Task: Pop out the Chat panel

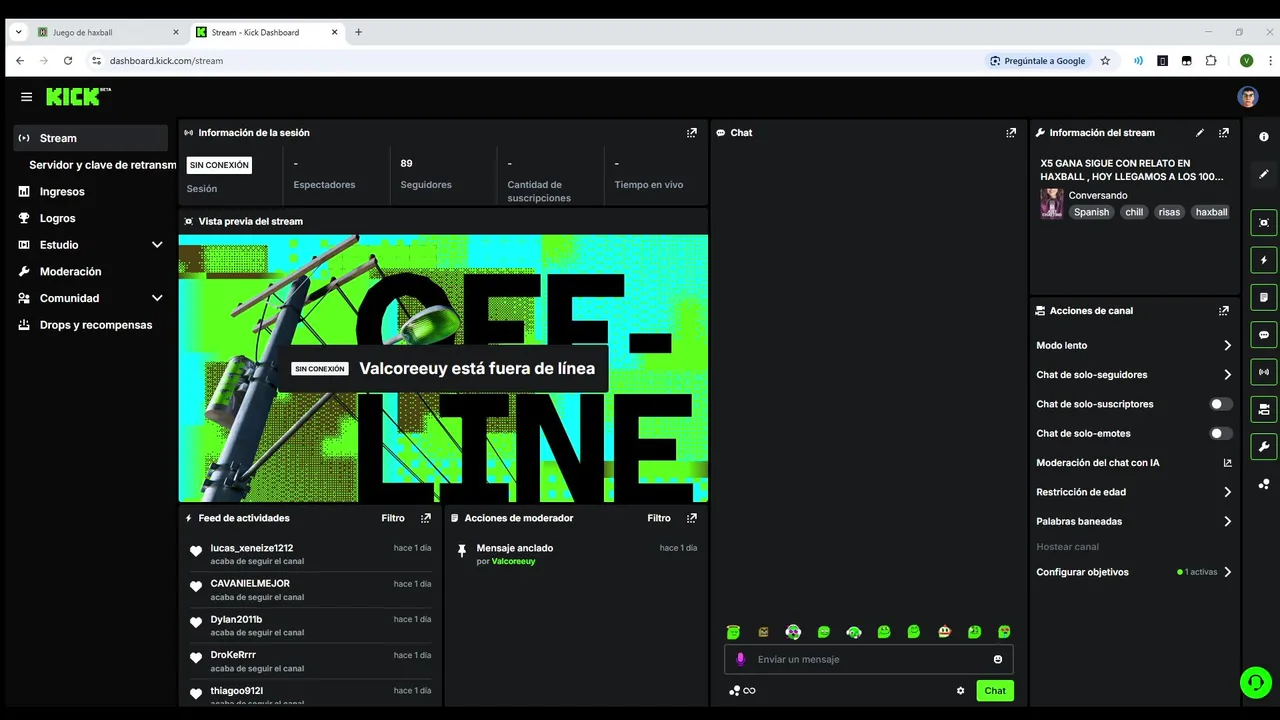Action: point(1011,132)
